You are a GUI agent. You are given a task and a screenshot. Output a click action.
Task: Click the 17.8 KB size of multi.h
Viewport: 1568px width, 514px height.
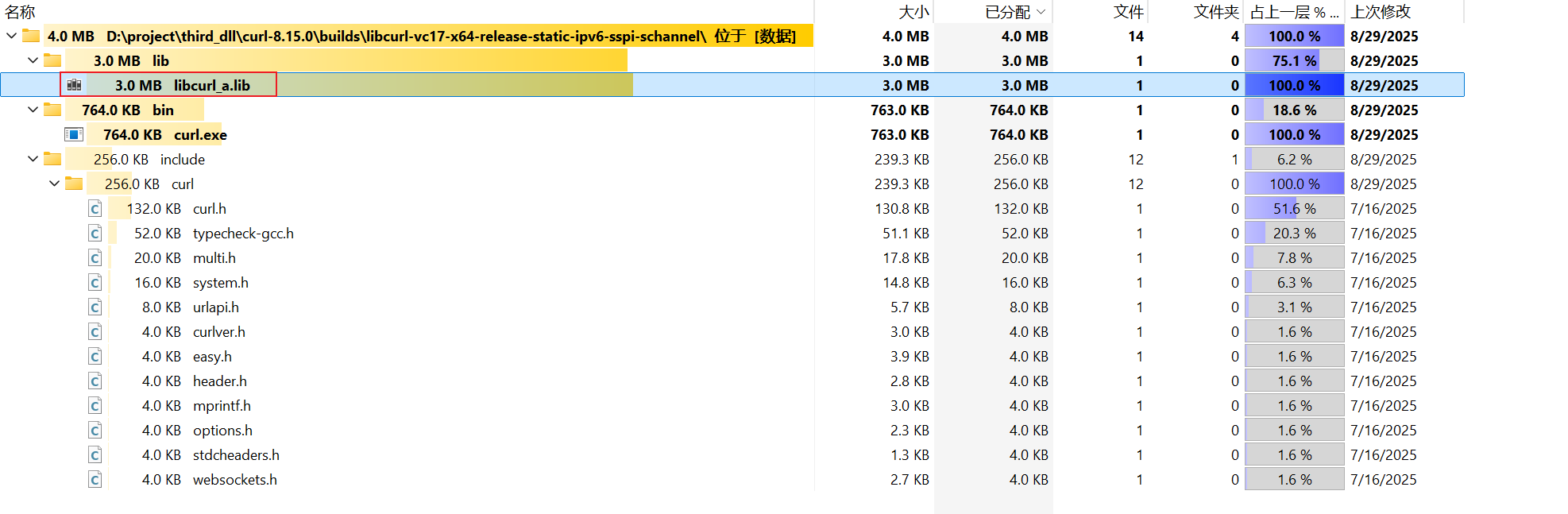[x=906, y=257]
